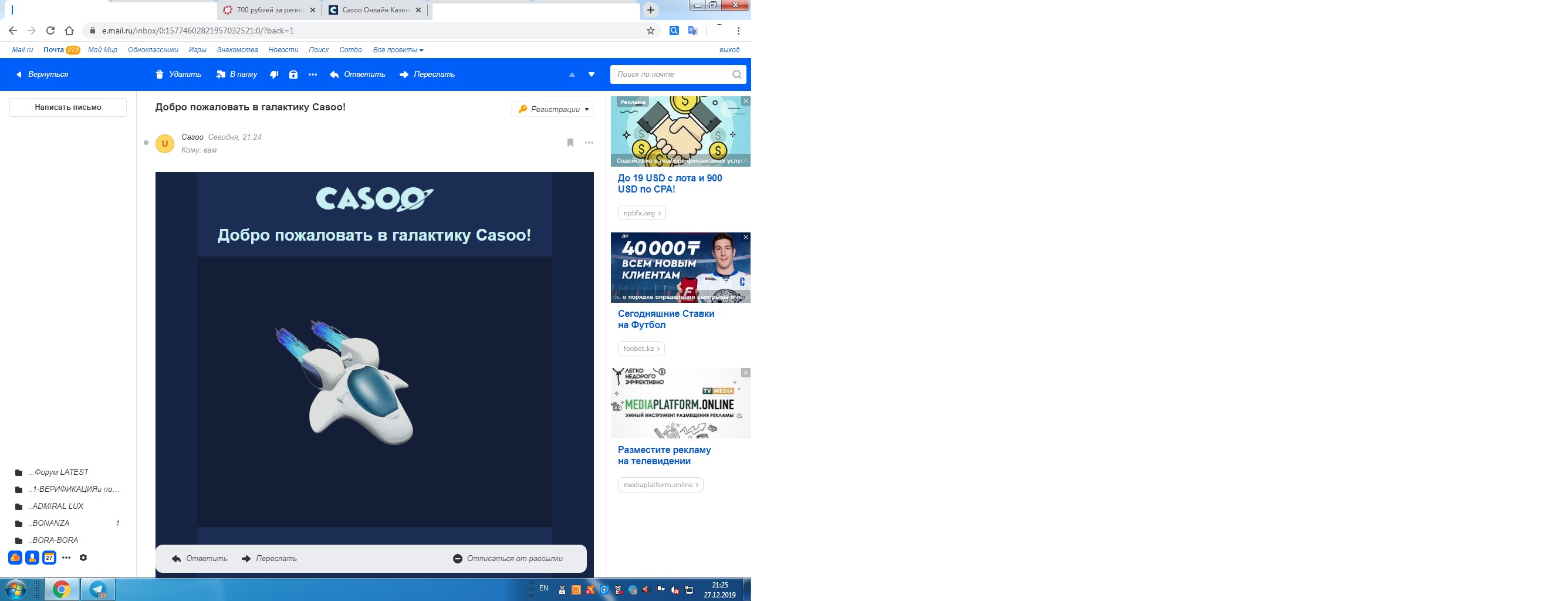The height and width of the screenshot is (601, 1568).
Task: Expand the Все проекты dropdown
Action: 398,50
